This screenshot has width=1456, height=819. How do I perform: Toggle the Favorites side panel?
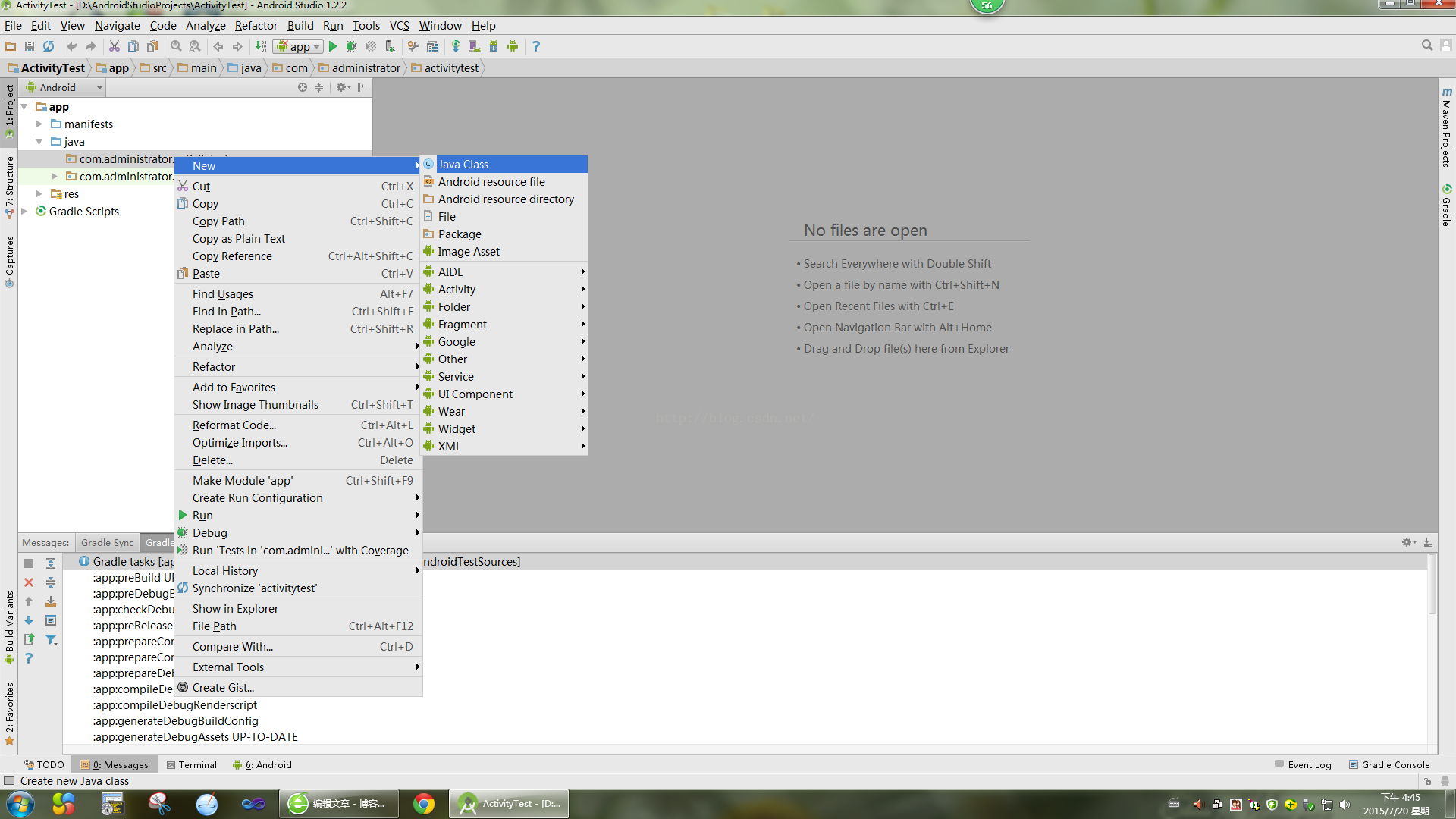(9, 714)
